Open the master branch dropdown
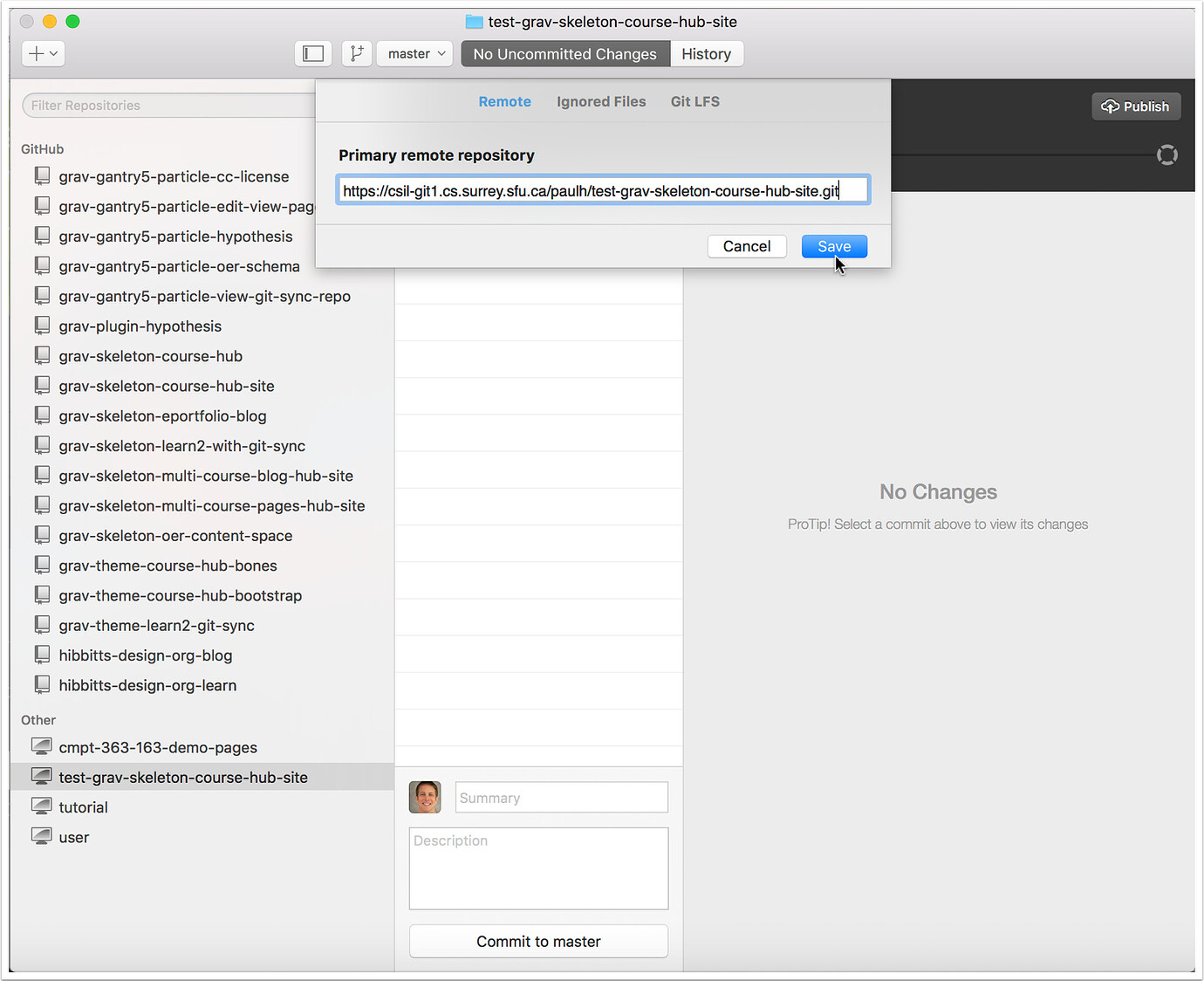Viewport: 1204px width, 981px height. (414, 53)
